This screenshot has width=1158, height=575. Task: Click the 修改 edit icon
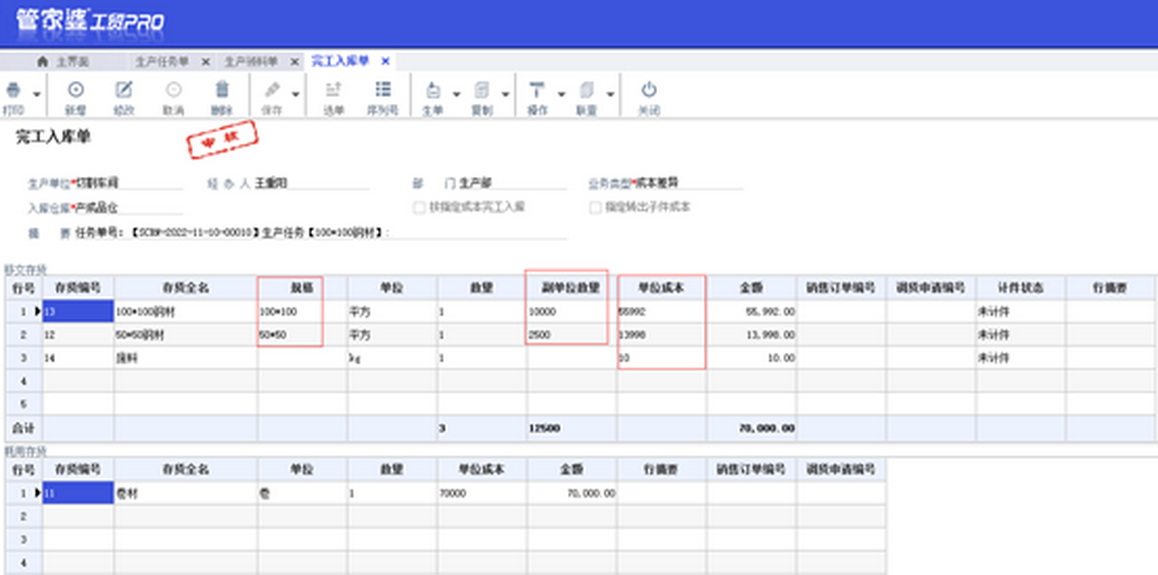(124, 90)
